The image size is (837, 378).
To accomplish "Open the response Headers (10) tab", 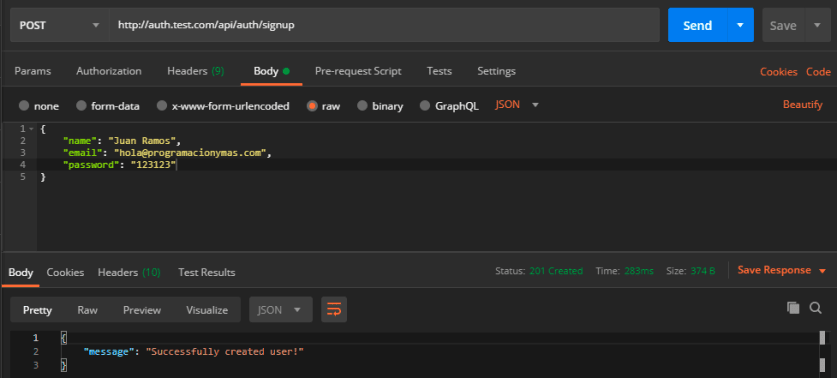I will tap(129, 272).
